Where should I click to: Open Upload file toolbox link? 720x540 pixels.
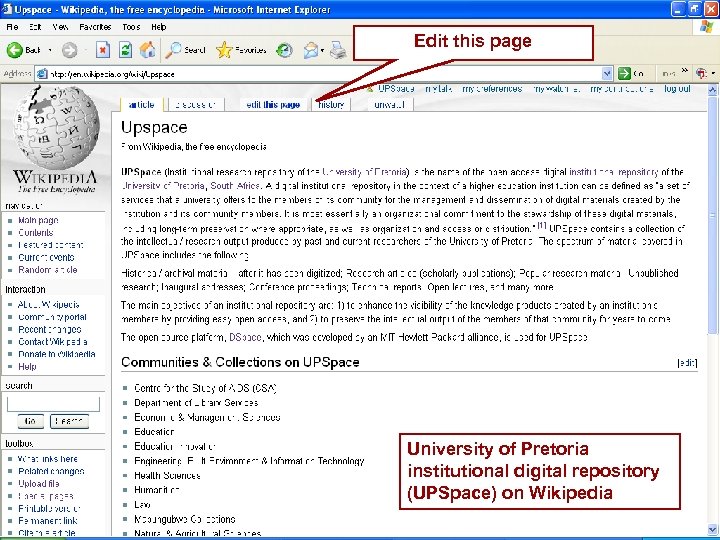[x=39, y=484]
